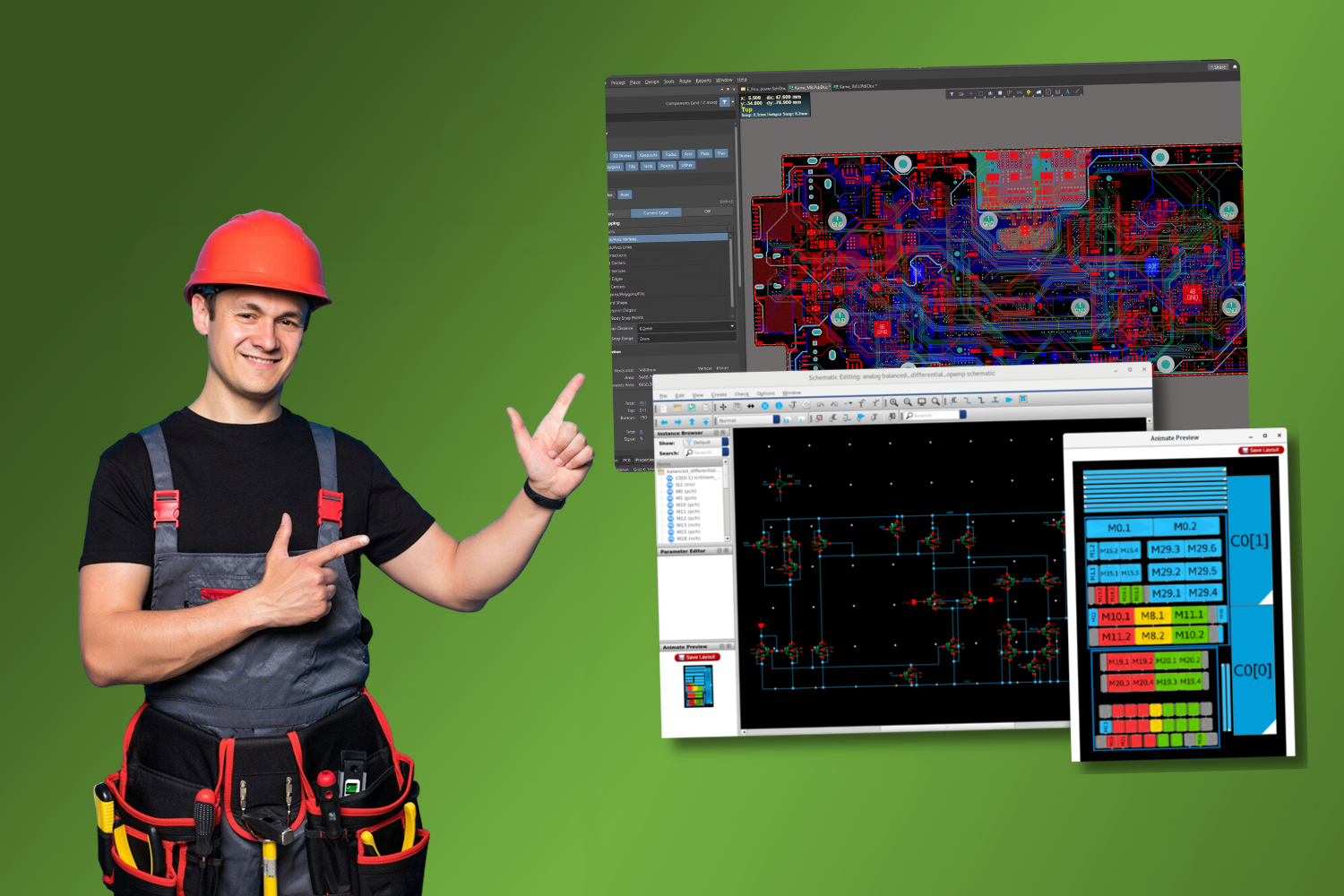Open the Route menu in PCB editor
Image resolution: width=1344 pixels, height=896 pixels.
coord(685,81)
